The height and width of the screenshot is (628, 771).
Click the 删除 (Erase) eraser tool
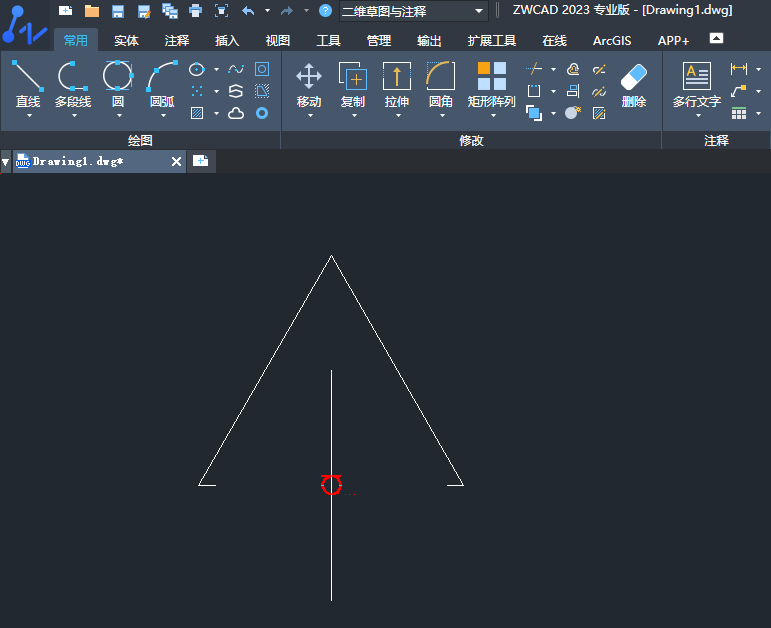coord(634,85)
